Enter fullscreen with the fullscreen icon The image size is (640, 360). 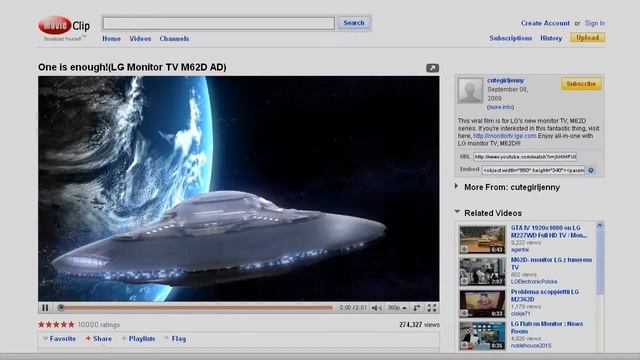(x=432, y=308)
